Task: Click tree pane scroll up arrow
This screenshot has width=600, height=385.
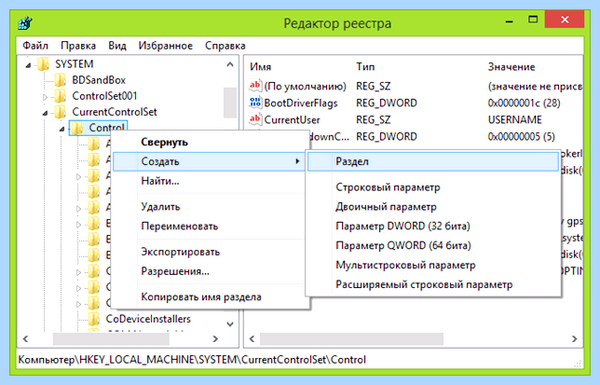Action: click(x=230, y=64)
